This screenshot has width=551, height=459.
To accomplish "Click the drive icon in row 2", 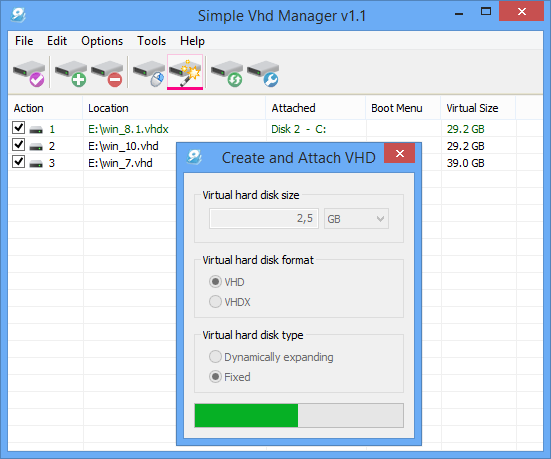I will [x=36, y=147].
